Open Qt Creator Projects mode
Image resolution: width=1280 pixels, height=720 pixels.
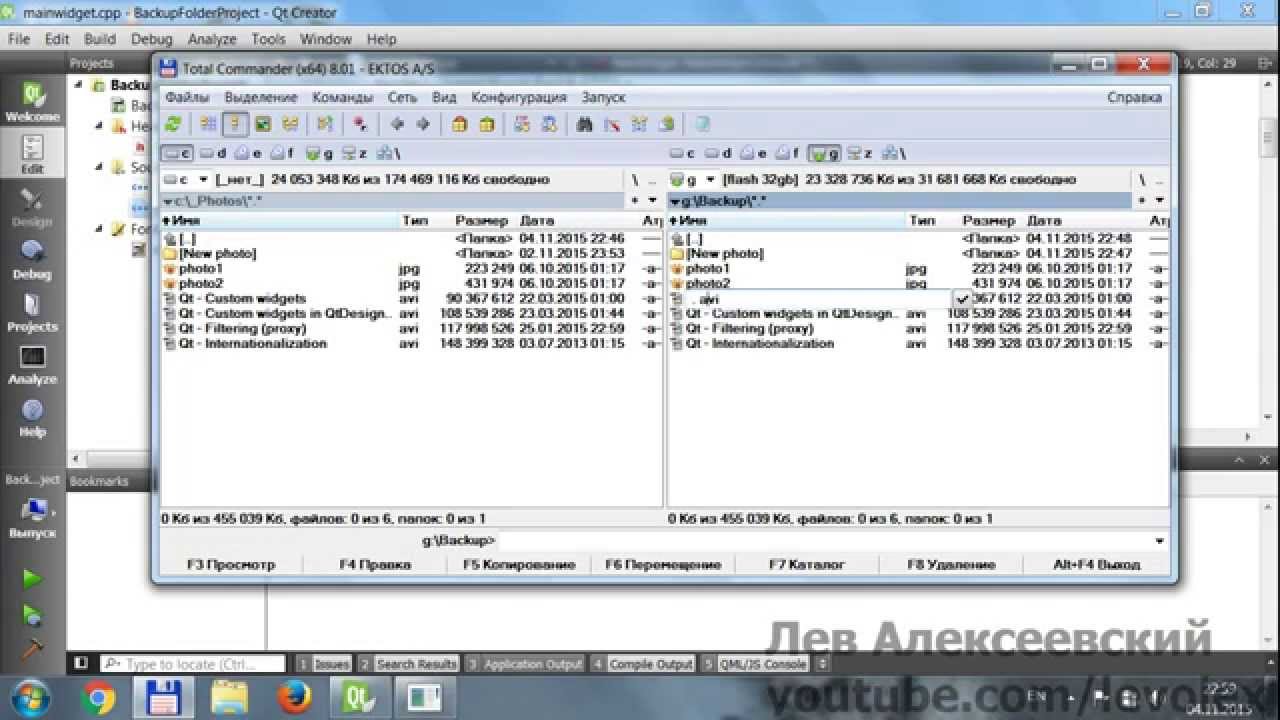point(33,312)
